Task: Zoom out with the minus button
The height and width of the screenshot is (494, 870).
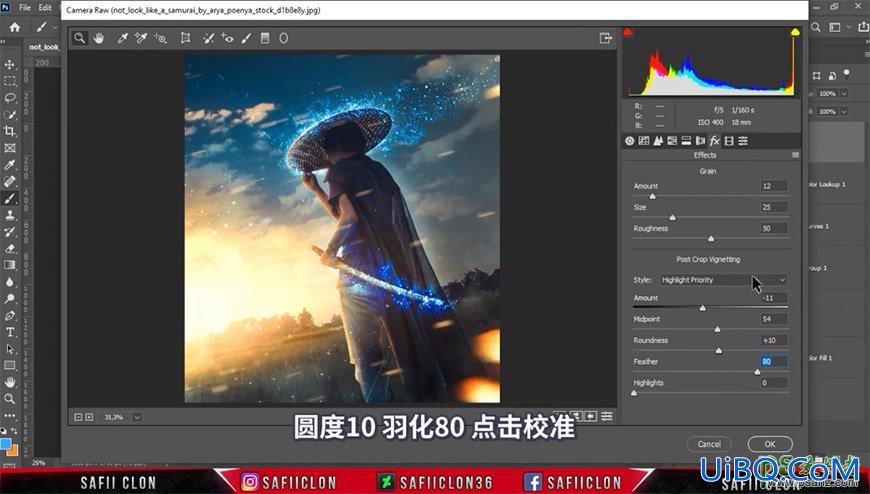Action: (x=78, y=417)
